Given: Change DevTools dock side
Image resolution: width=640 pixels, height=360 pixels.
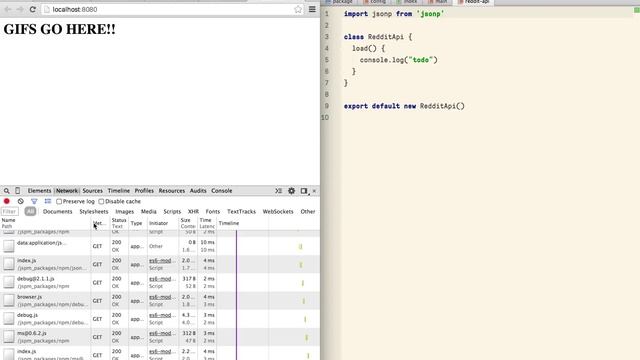Looking at the screenshot, I should point(304,191).
